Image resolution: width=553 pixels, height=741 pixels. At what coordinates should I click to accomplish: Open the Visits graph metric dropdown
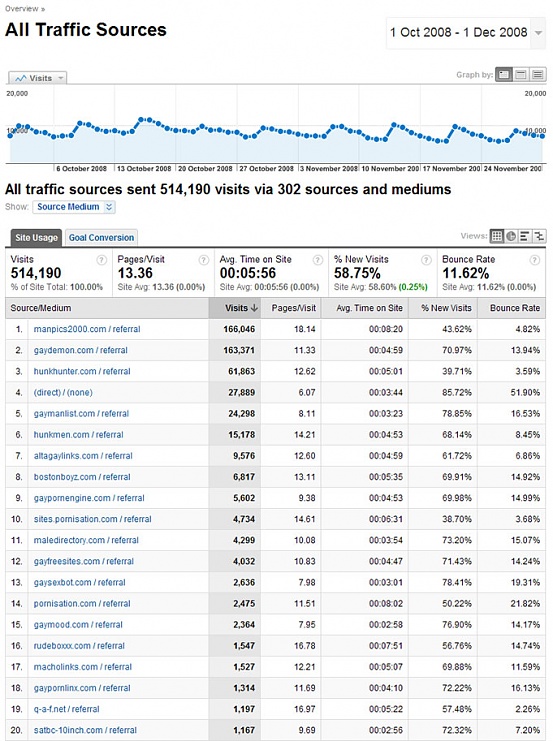(x=38, y=78)
